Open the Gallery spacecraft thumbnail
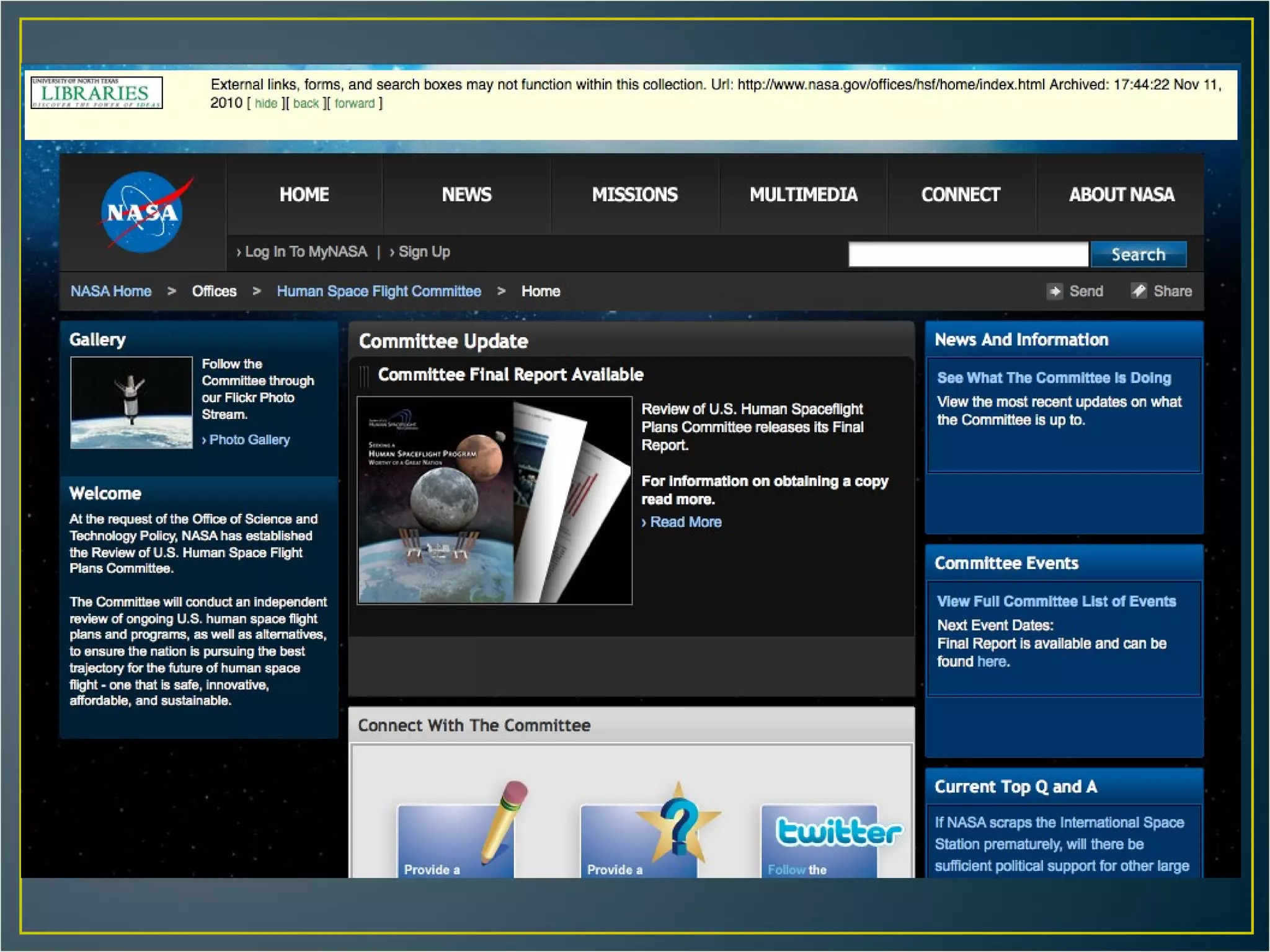Screen dimensions: 1270x952 (131, 402)
